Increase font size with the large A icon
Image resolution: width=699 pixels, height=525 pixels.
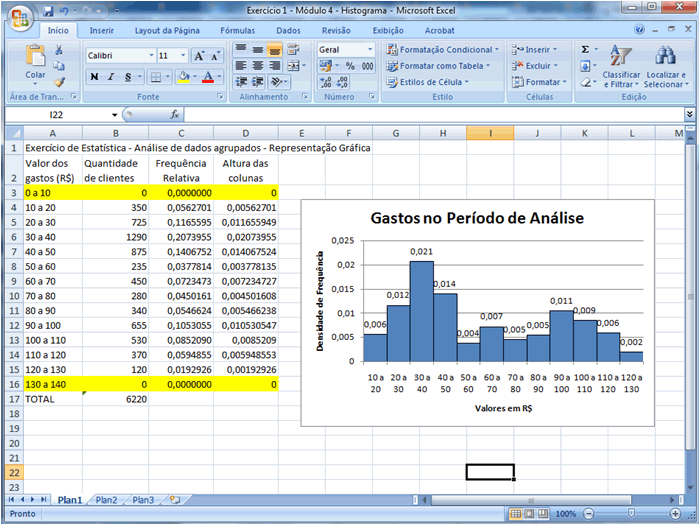[200, 56]
